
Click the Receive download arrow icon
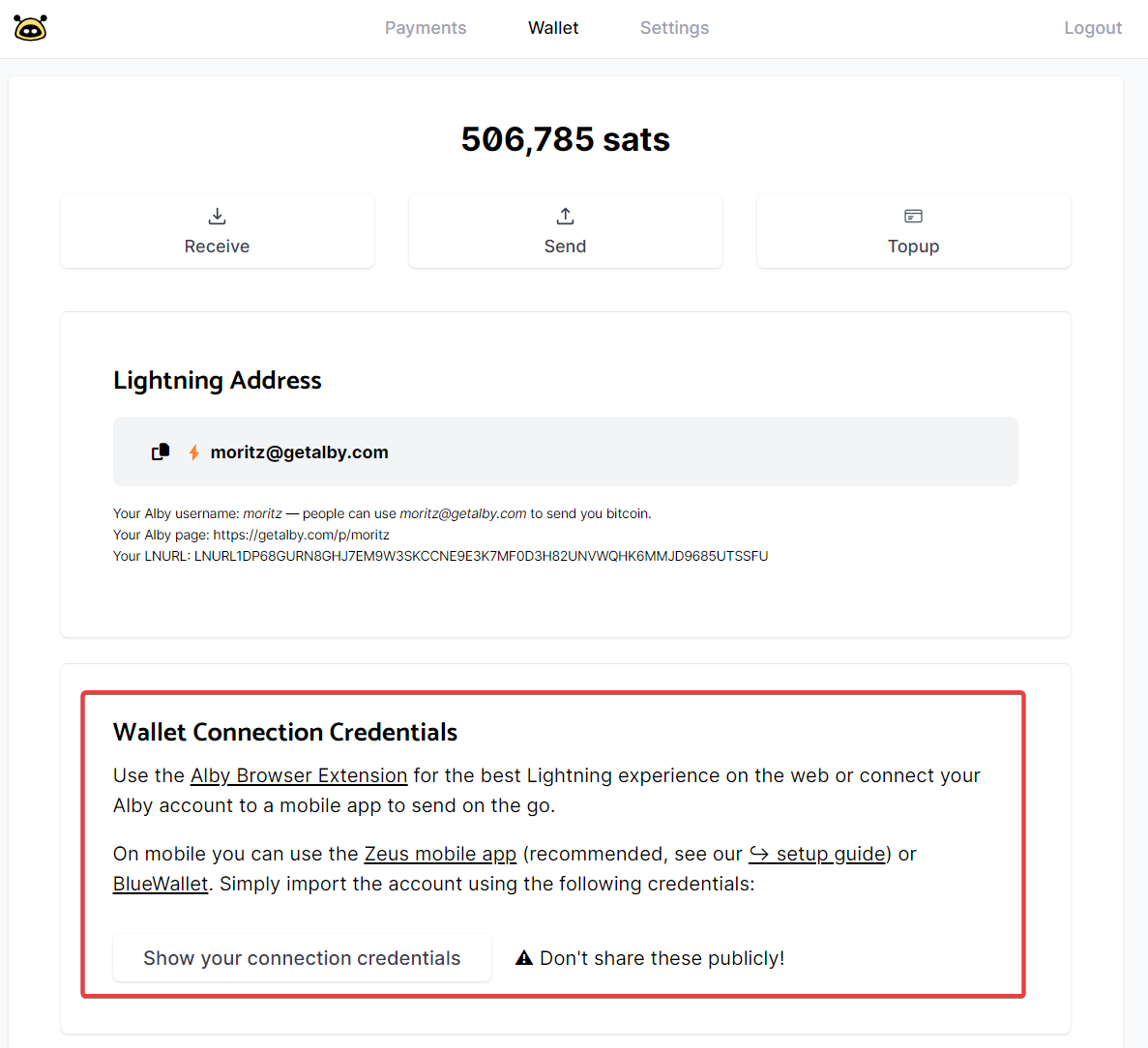click(218, 216)
